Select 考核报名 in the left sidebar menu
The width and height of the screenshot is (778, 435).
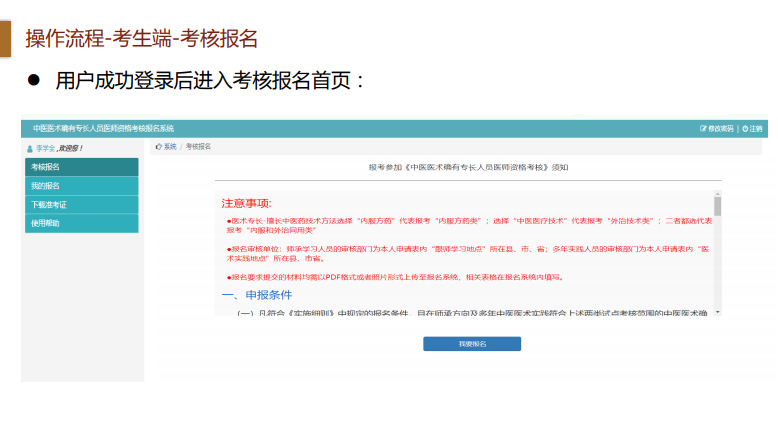81,167
